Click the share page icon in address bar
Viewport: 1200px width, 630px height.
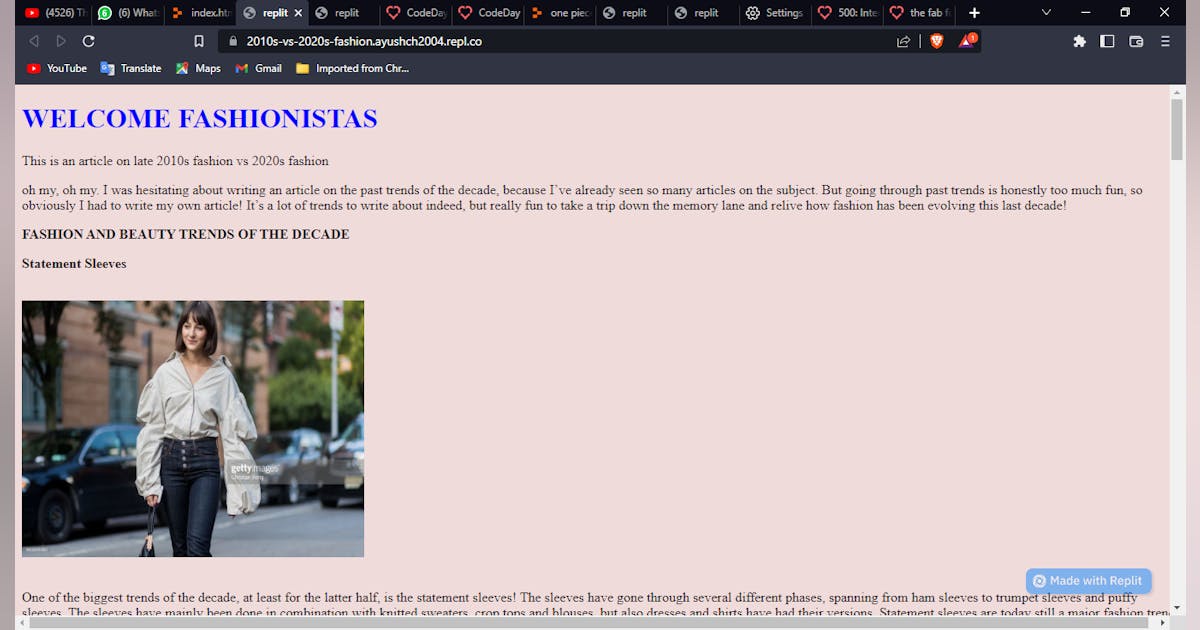click(903, 41)
